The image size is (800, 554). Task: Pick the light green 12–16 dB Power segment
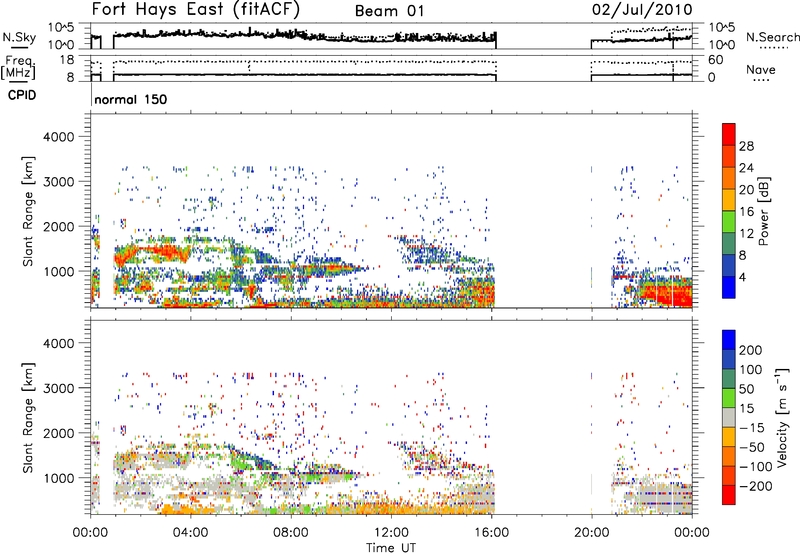click(729, 221)
